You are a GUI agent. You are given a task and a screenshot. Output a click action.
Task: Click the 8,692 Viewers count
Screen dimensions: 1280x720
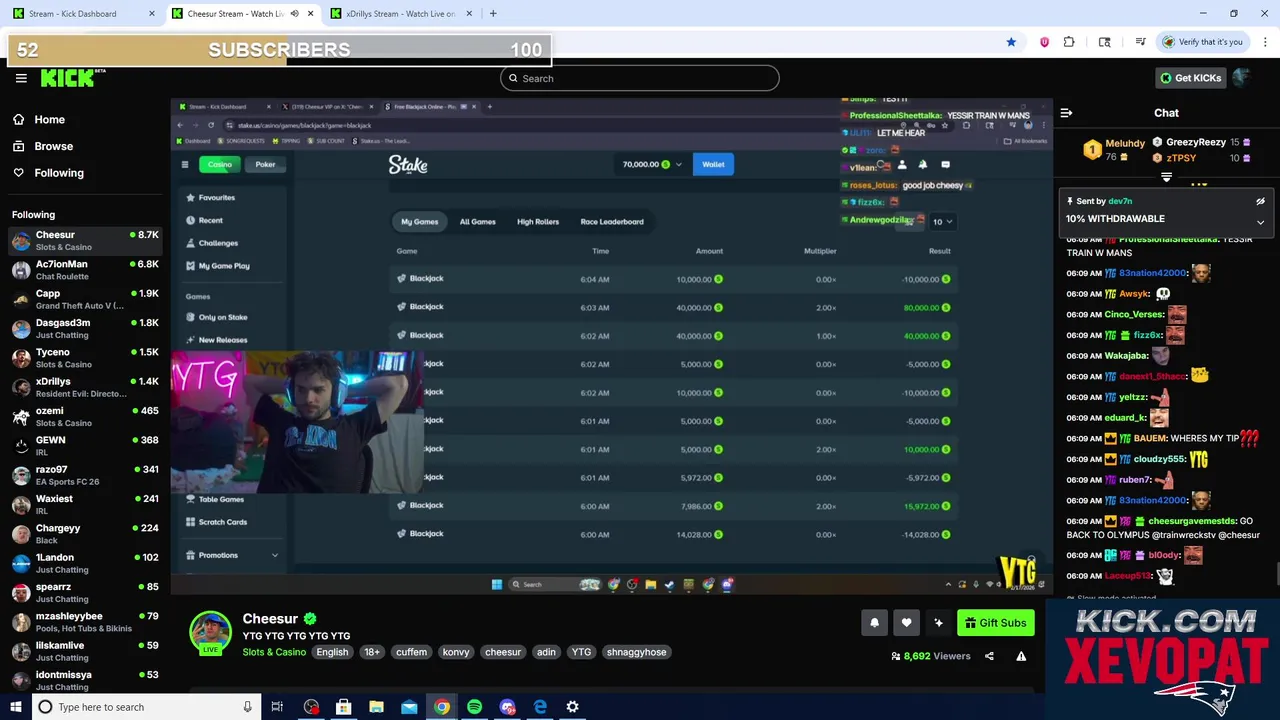pos(930,656)
